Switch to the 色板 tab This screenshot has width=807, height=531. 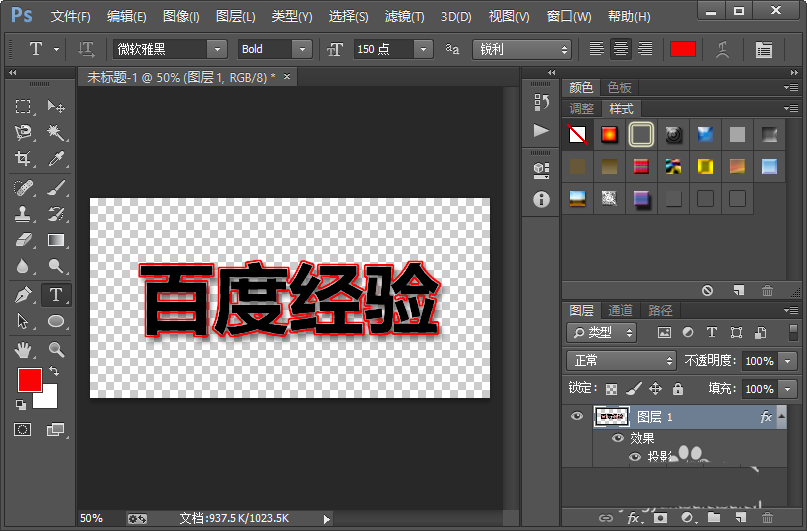(x=619, y=87)
